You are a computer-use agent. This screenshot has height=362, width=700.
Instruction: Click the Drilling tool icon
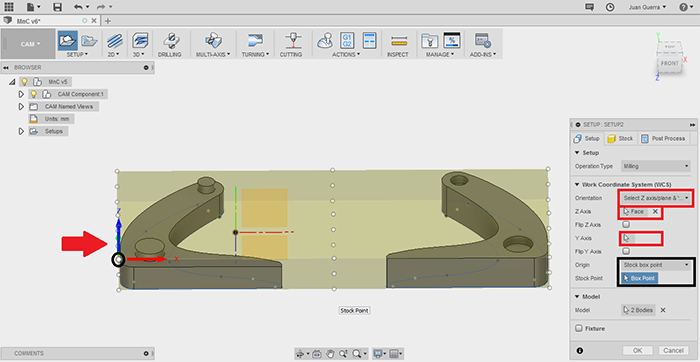tap(170, 41)
